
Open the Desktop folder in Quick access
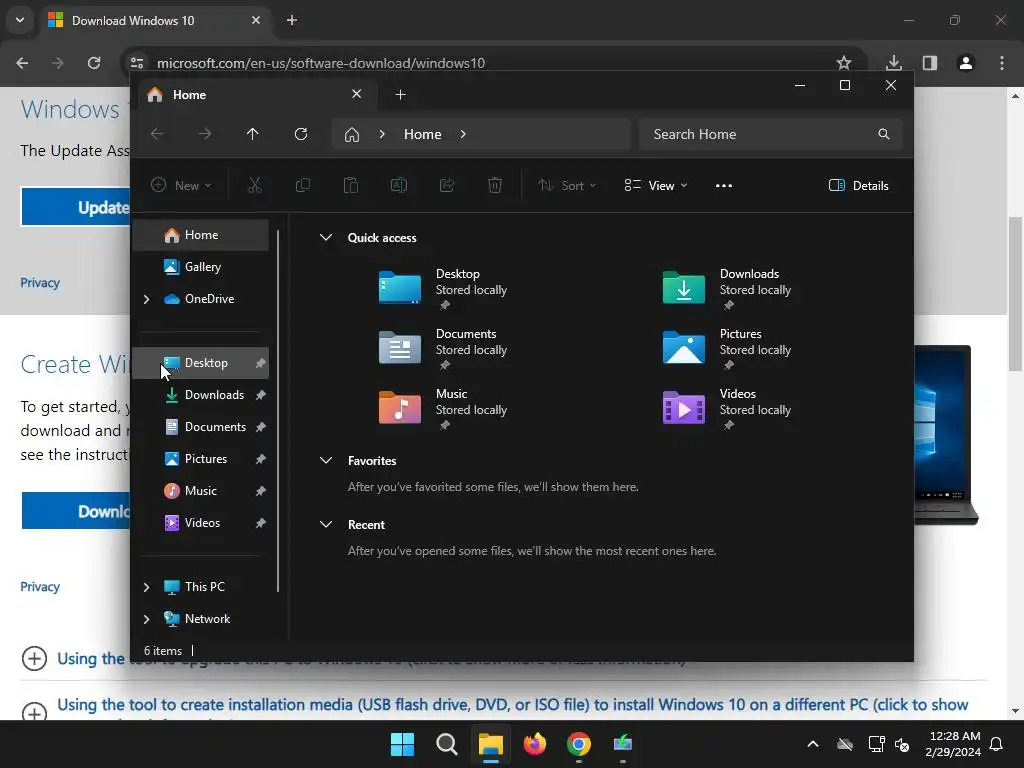pyautogui.click(x=443, y=289)
